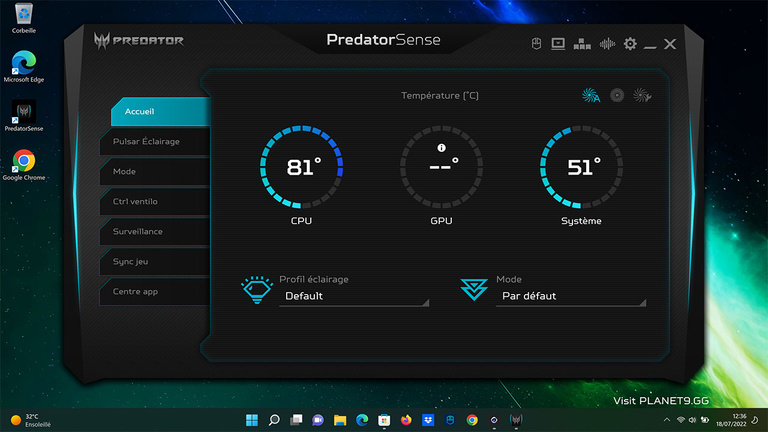This screenshot has height=432, width=768.
Task: Select Microsoft Edge desktop shortcut
Action: pyautogui.click(x=24, y=66)
